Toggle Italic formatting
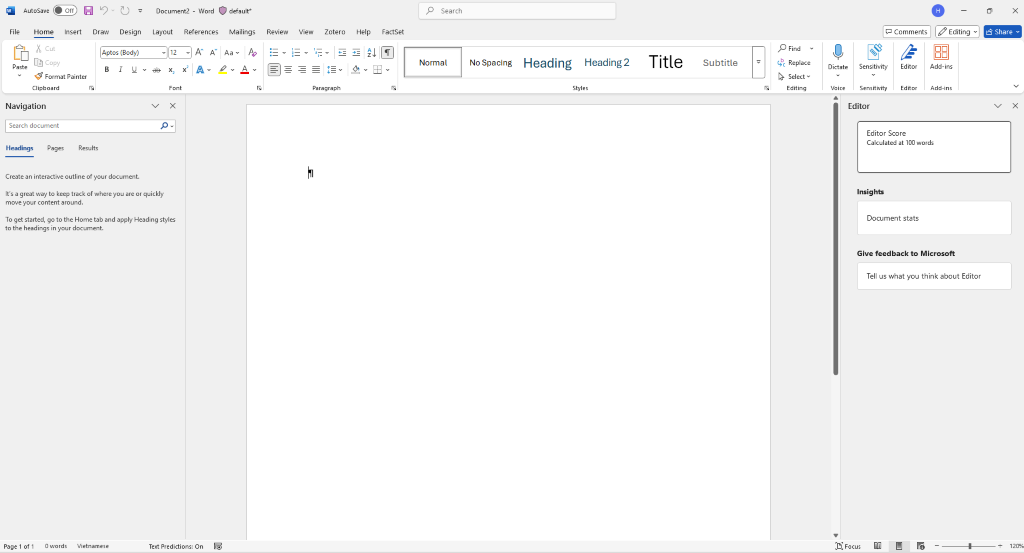 tap(120, 70)
